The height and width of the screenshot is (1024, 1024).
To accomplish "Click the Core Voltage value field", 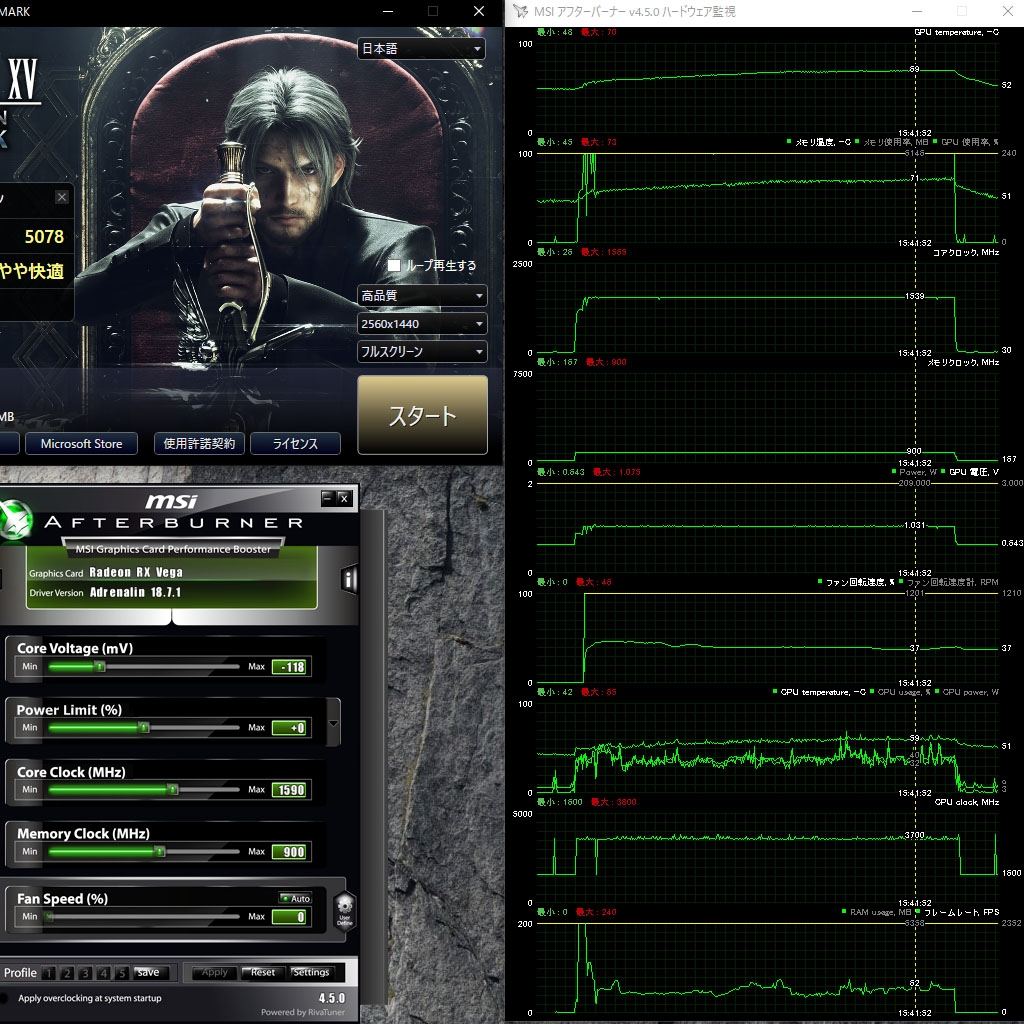I will click(x=291, y=667).
